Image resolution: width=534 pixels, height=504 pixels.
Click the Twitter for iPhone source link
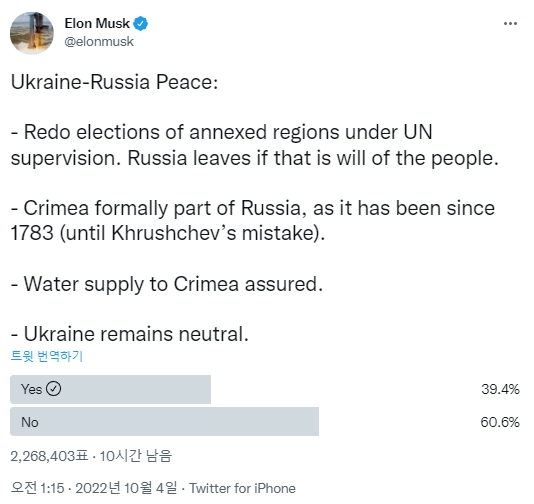(242, 488)
